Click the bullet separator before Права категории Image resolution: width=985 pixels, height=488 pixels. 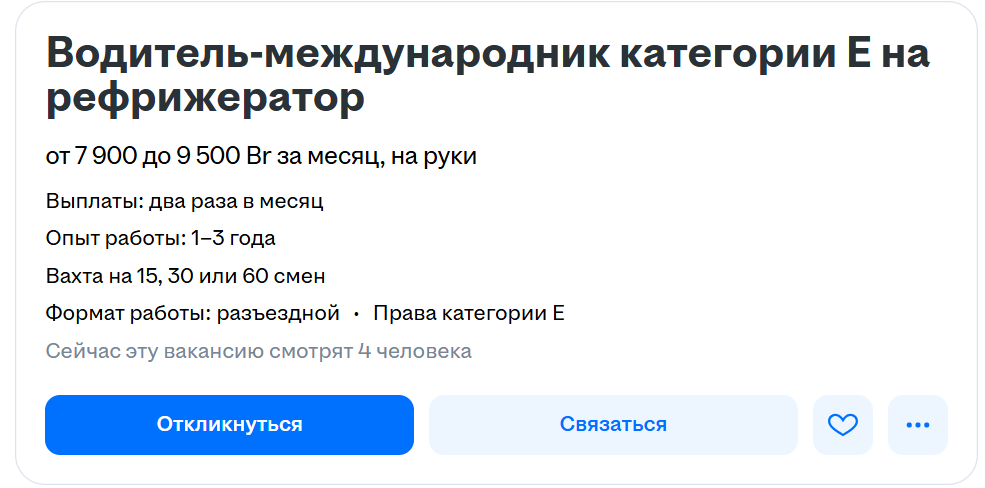356,314
